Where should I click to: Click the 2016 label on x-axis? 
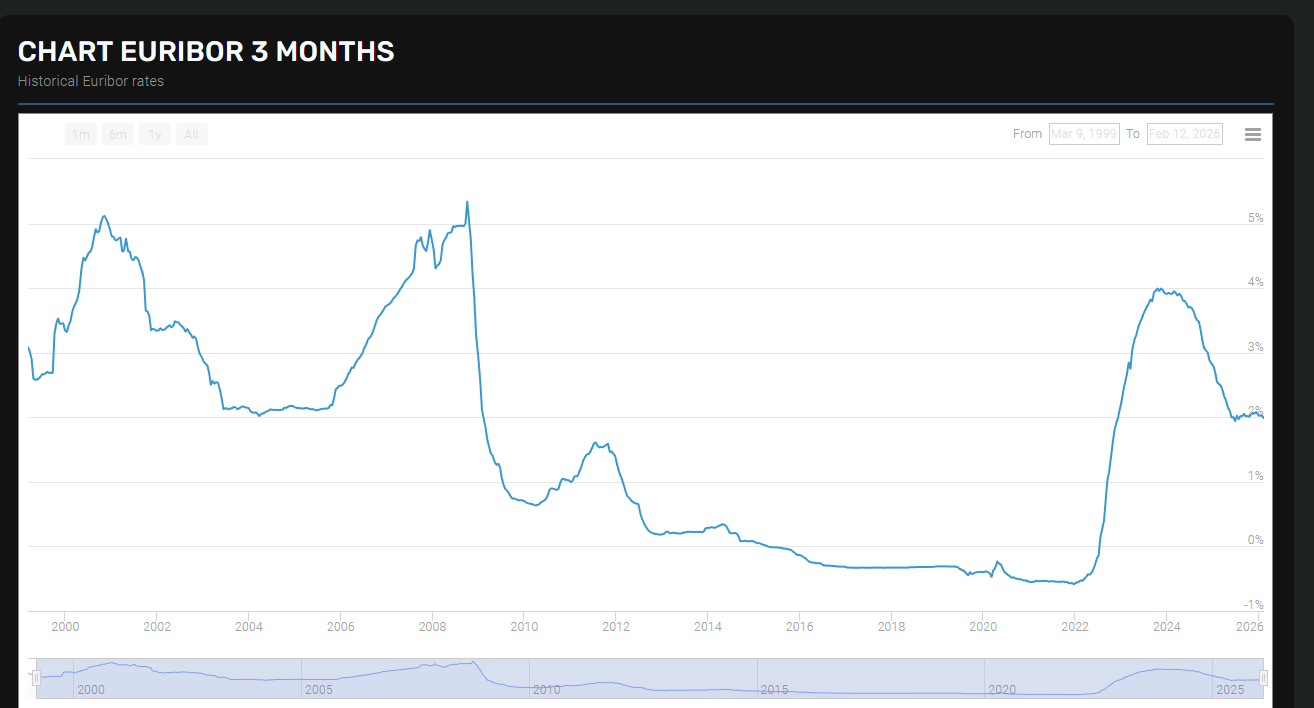pyautogui.click(x=799, y=627)
